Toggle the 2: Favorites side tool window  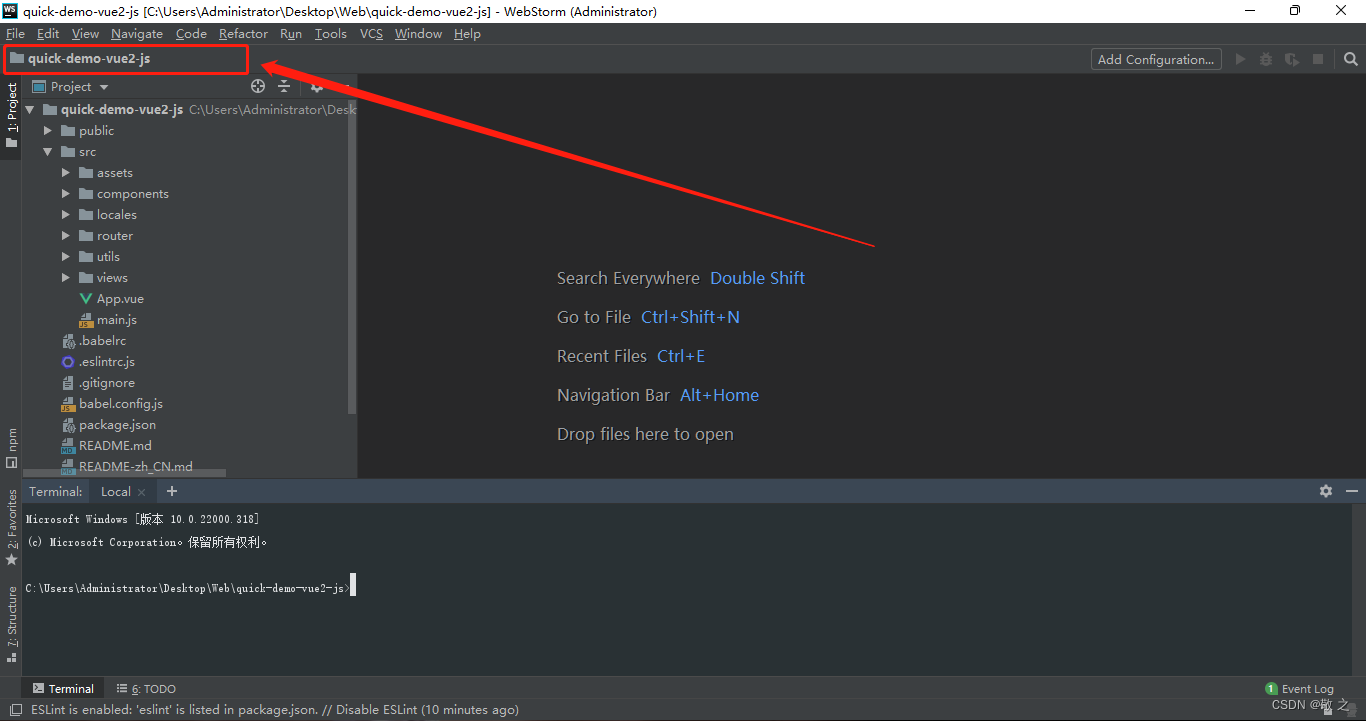click(x=12, y=527)
